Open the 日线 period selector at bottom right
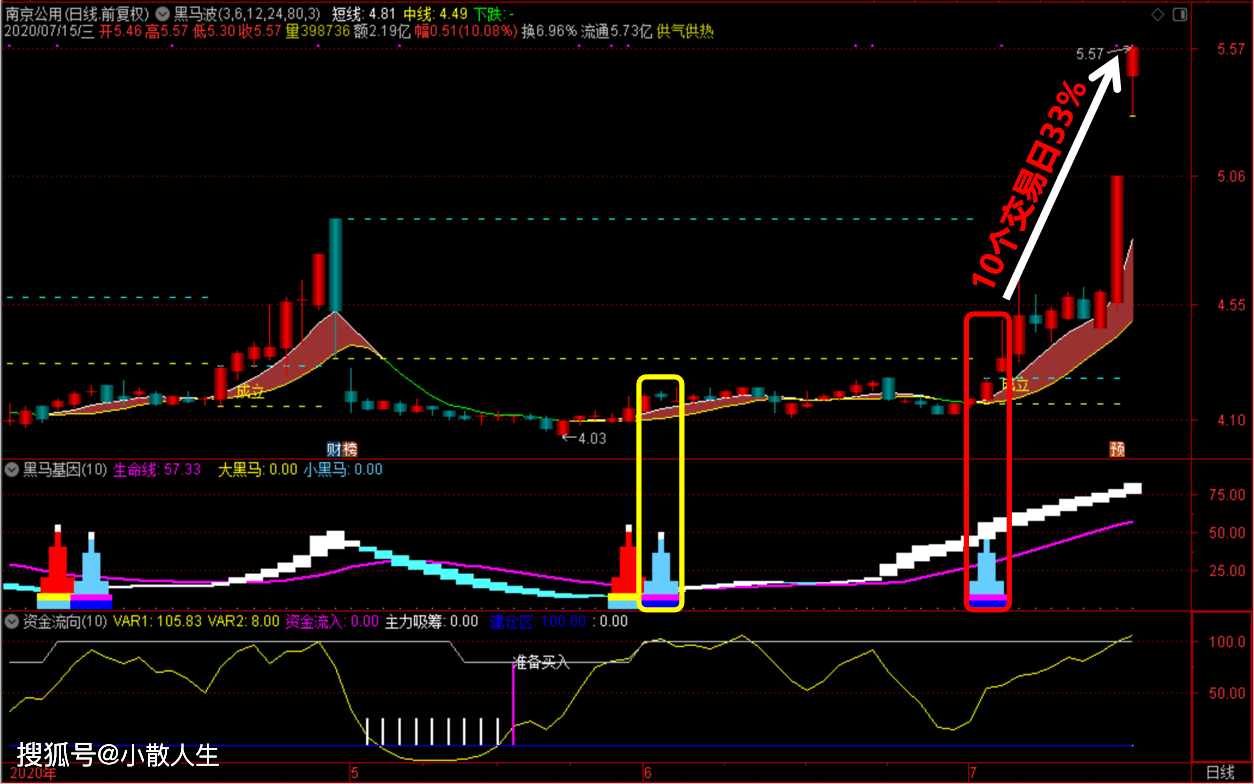This screenshot has width=1254, height=784. (1220, 772)
